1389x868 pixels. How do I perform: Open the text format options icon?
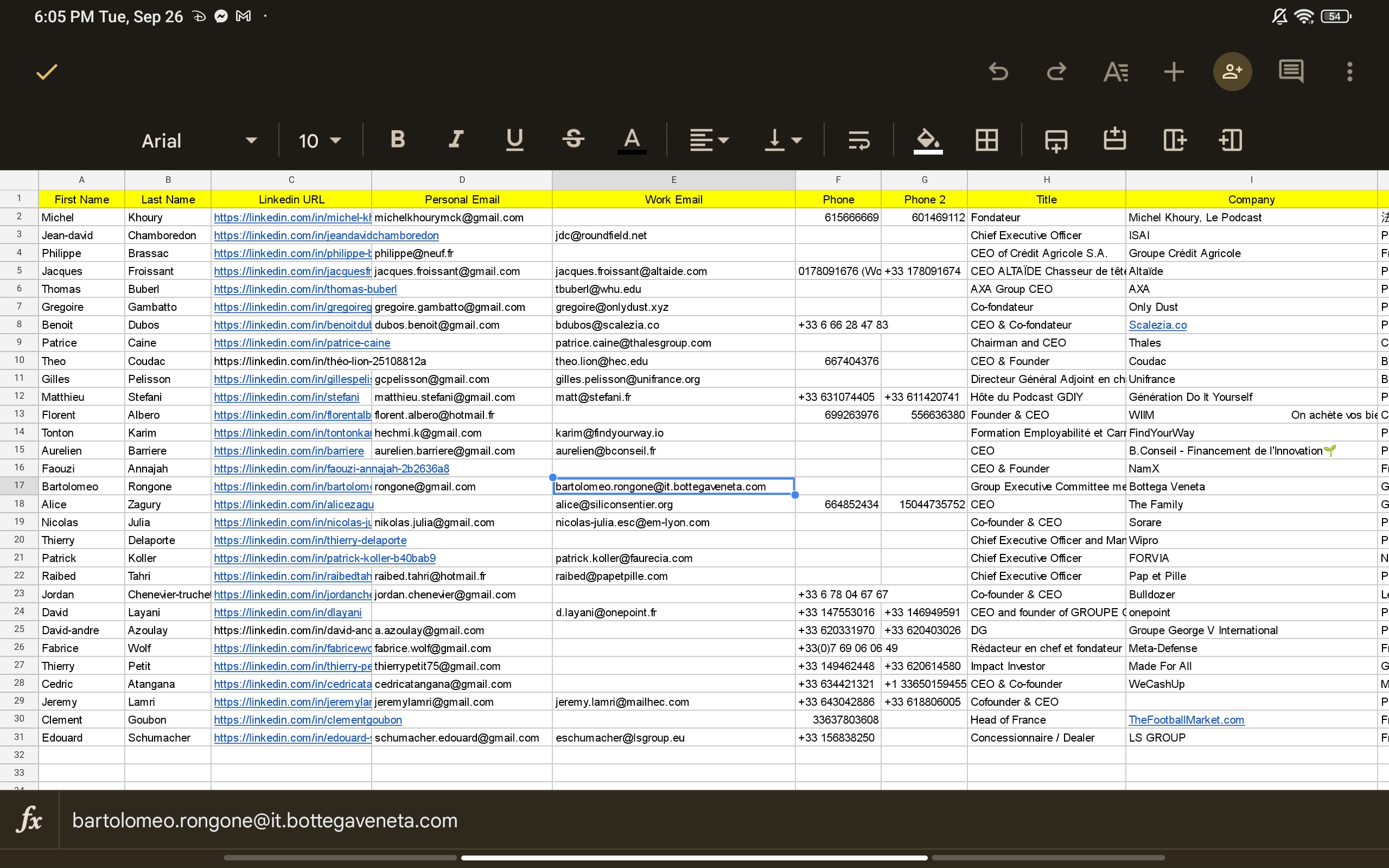coord(1115,72)
